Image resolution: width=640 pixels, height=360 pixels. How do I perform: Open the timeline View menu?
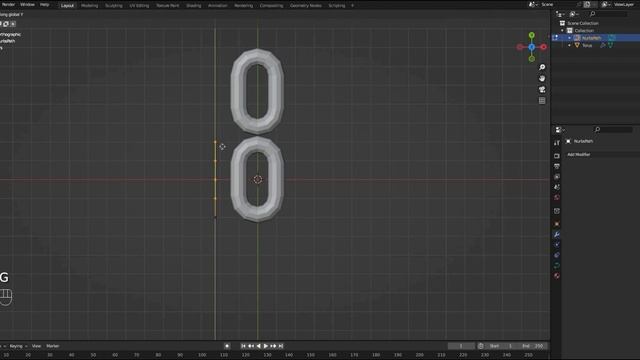click(36, 346)
